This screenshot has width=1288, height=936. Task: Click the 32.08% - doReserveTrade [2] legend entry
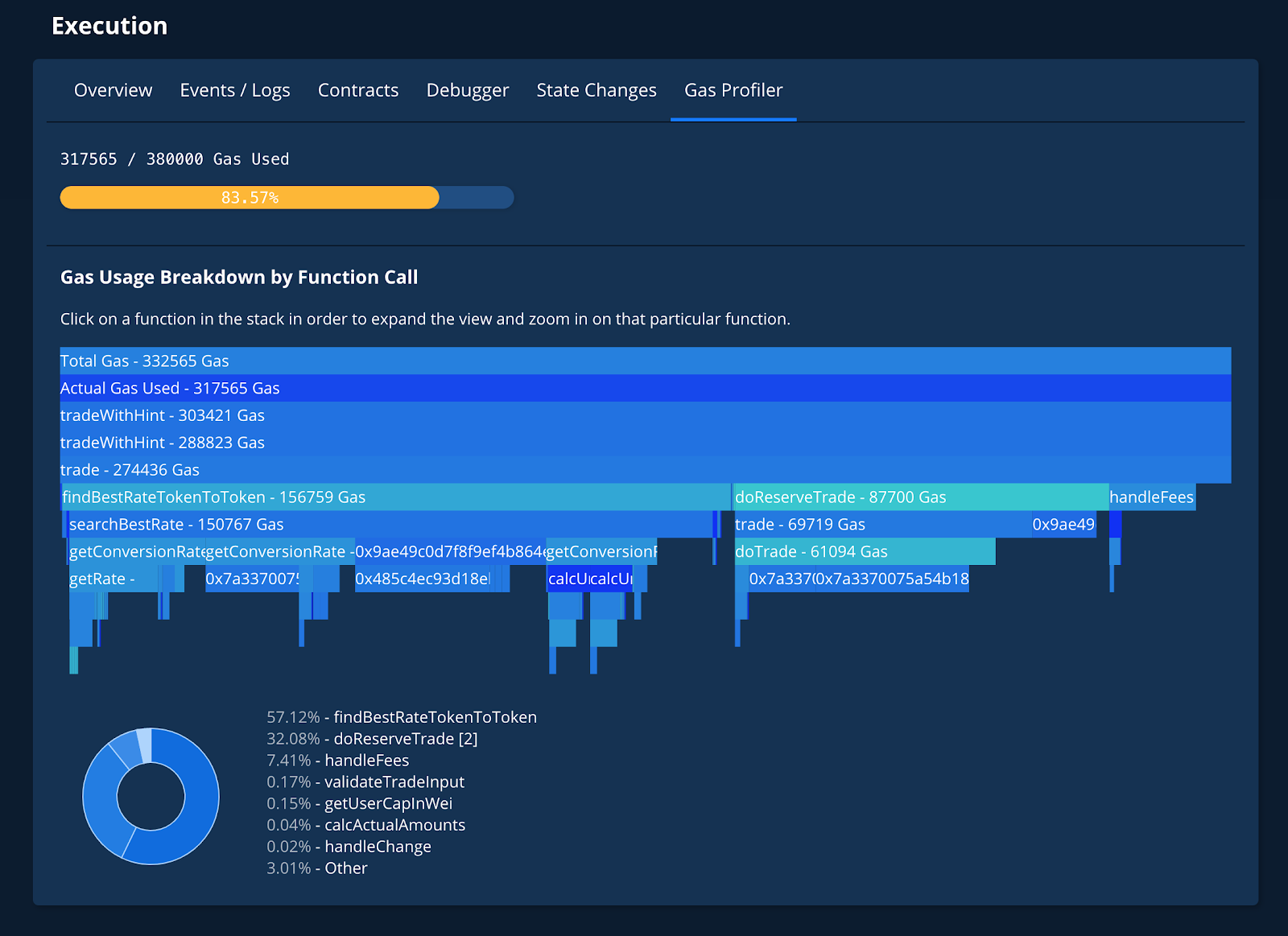[x=372, y=739]
